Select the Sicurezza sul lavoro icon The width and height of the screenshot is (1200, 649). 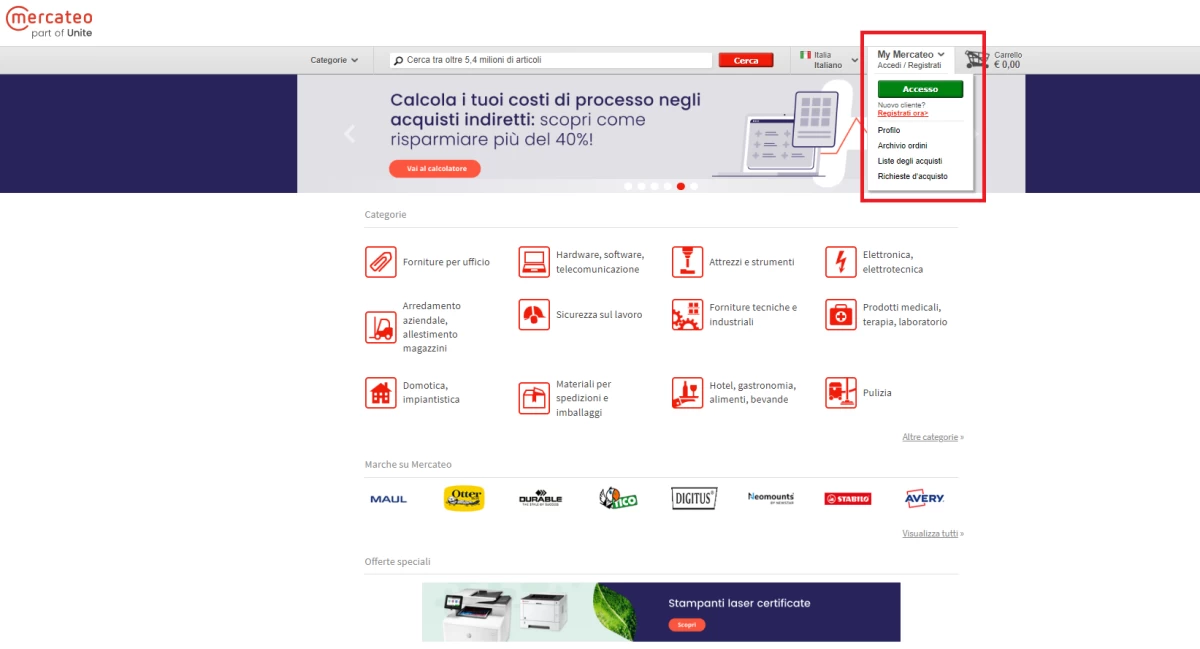pos(534,315)
